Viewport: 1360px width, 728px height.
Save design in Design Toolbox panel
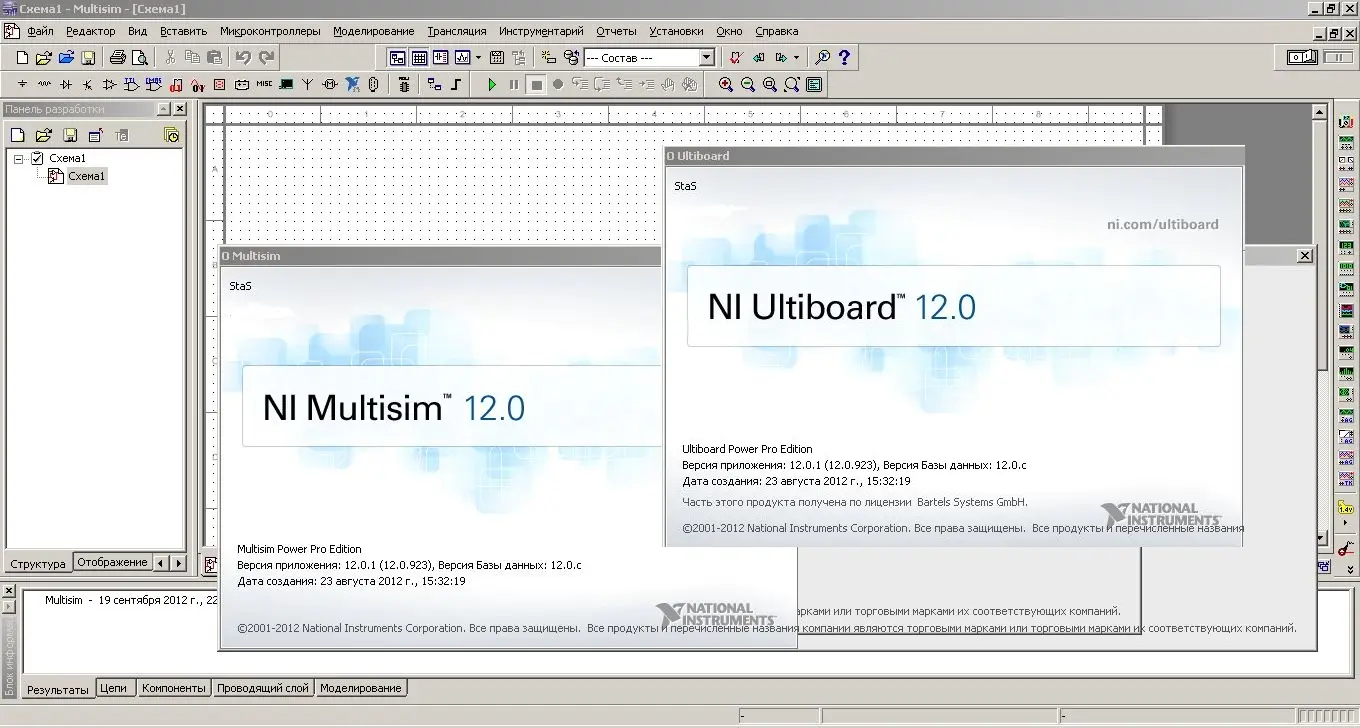pyautogui.click(x=69, y=135)
